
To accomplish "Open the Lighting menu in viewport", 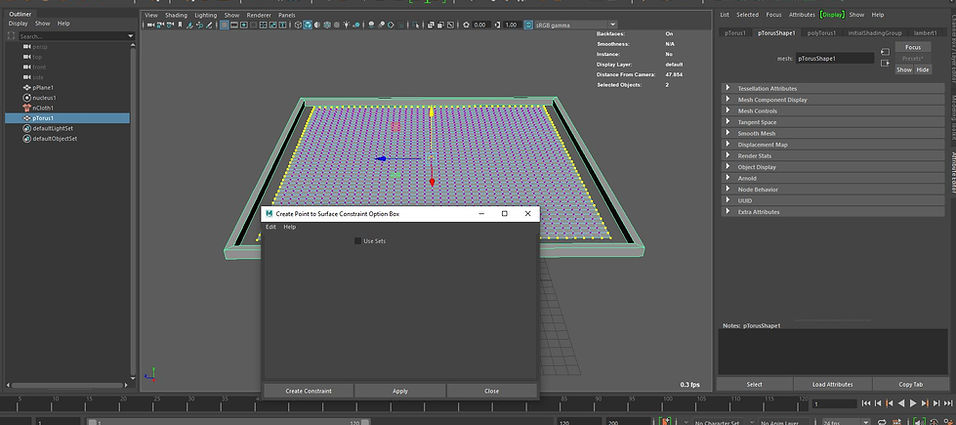I will pos(205,15).
